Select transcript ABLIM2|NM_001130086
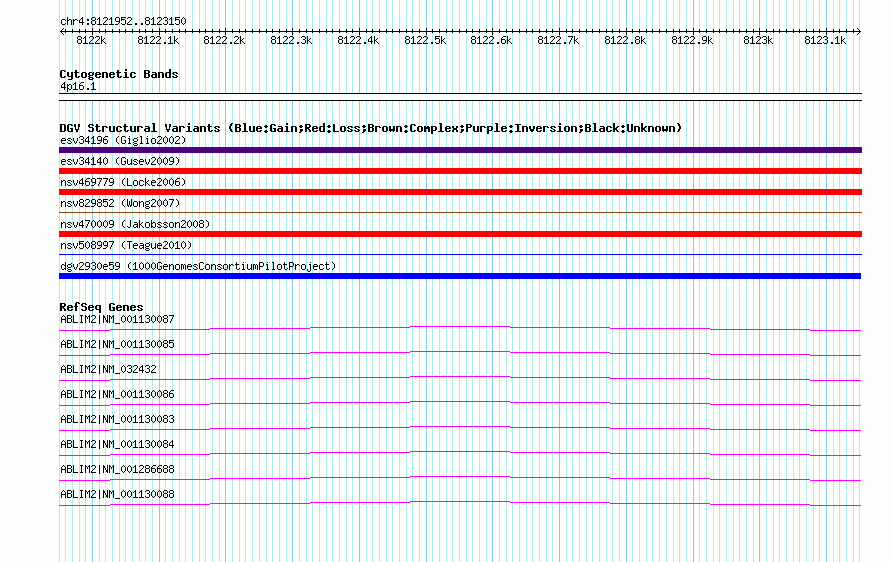The image size is (890, 562). coord(117,395)
